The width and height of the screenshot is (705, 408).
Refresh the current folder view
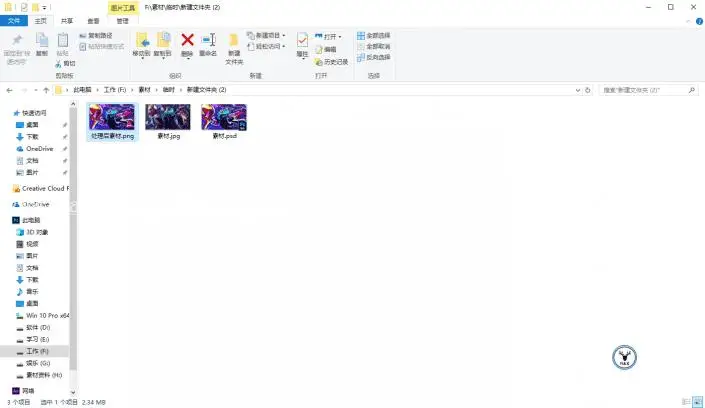587,90
